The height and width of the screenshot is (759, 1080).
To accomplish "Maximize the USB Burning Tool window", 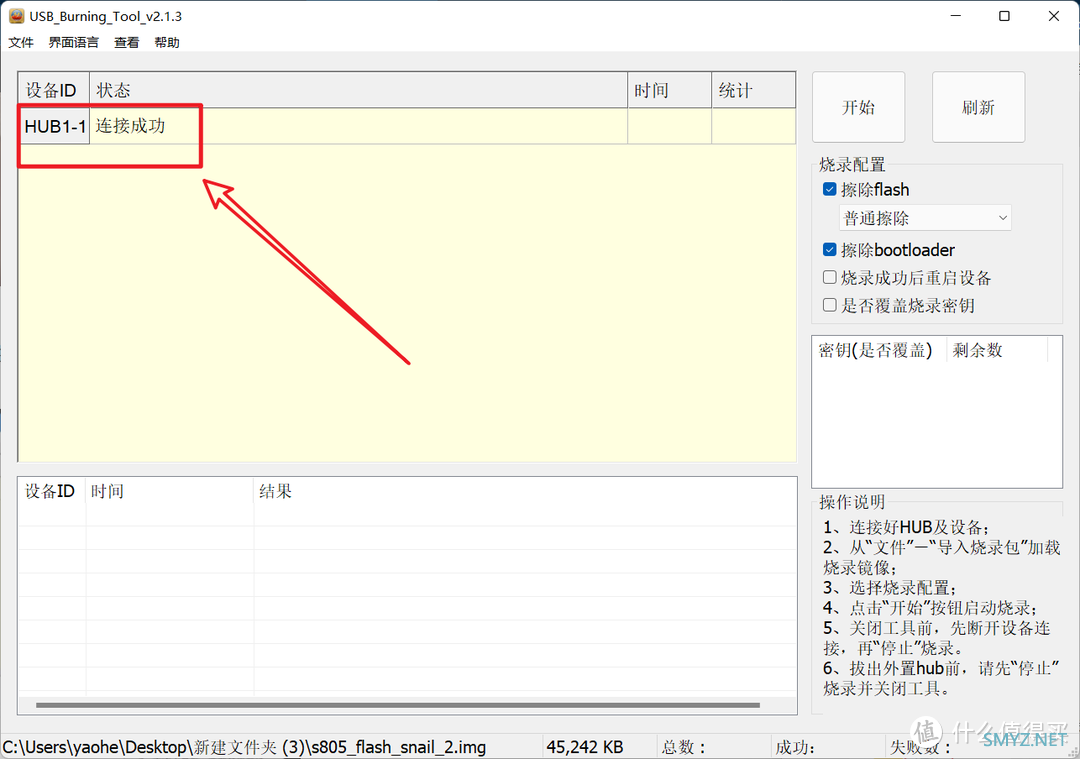I will [1004, 16].
